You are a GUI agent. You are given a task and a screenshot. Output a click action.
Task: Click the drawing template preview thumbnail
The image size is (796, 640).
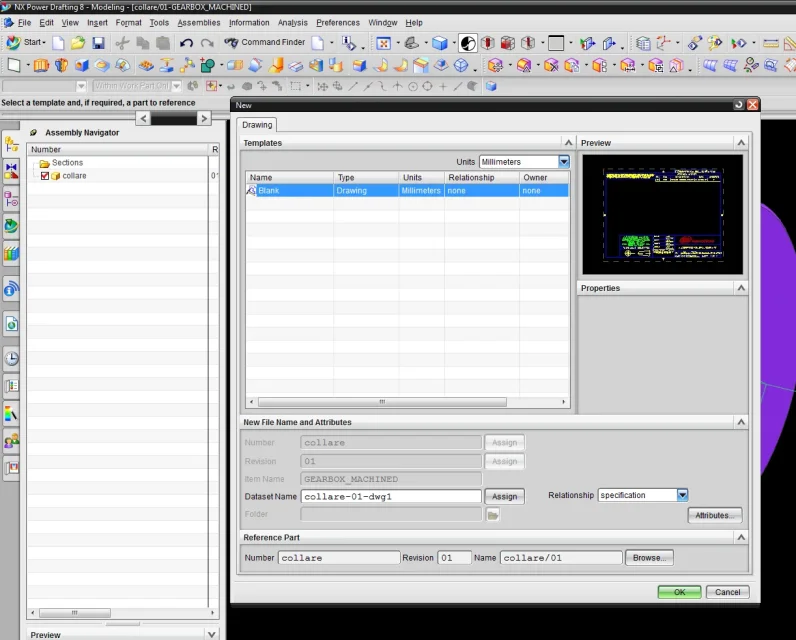click(x=662, y=215)
